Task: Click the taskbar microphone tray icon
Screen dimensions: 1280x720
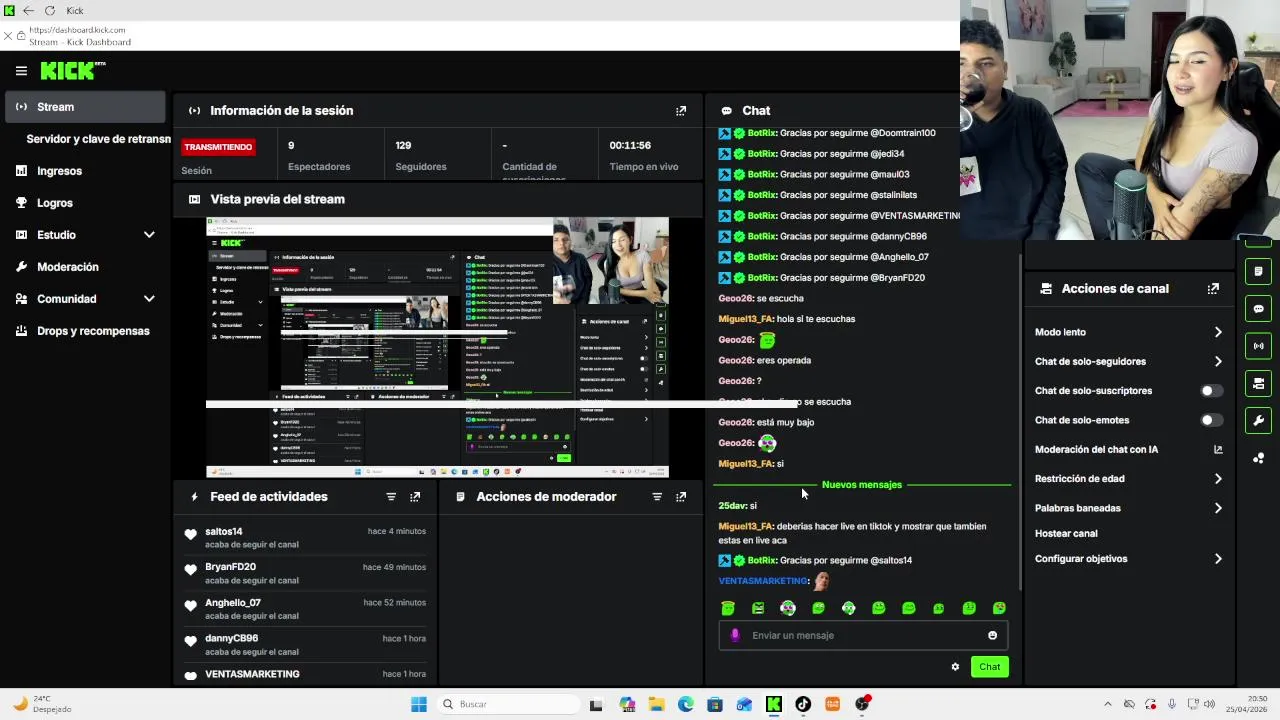Action: coord(1172,704)
